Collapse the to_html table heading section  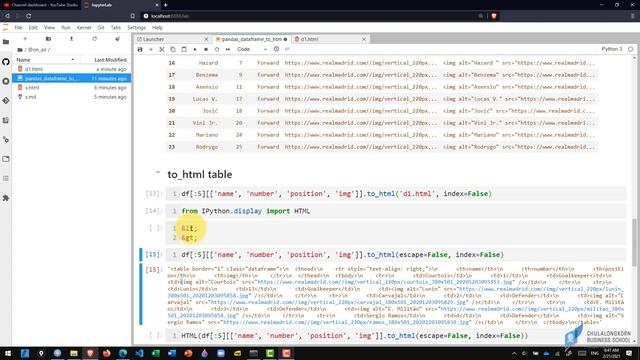[158, 173]
